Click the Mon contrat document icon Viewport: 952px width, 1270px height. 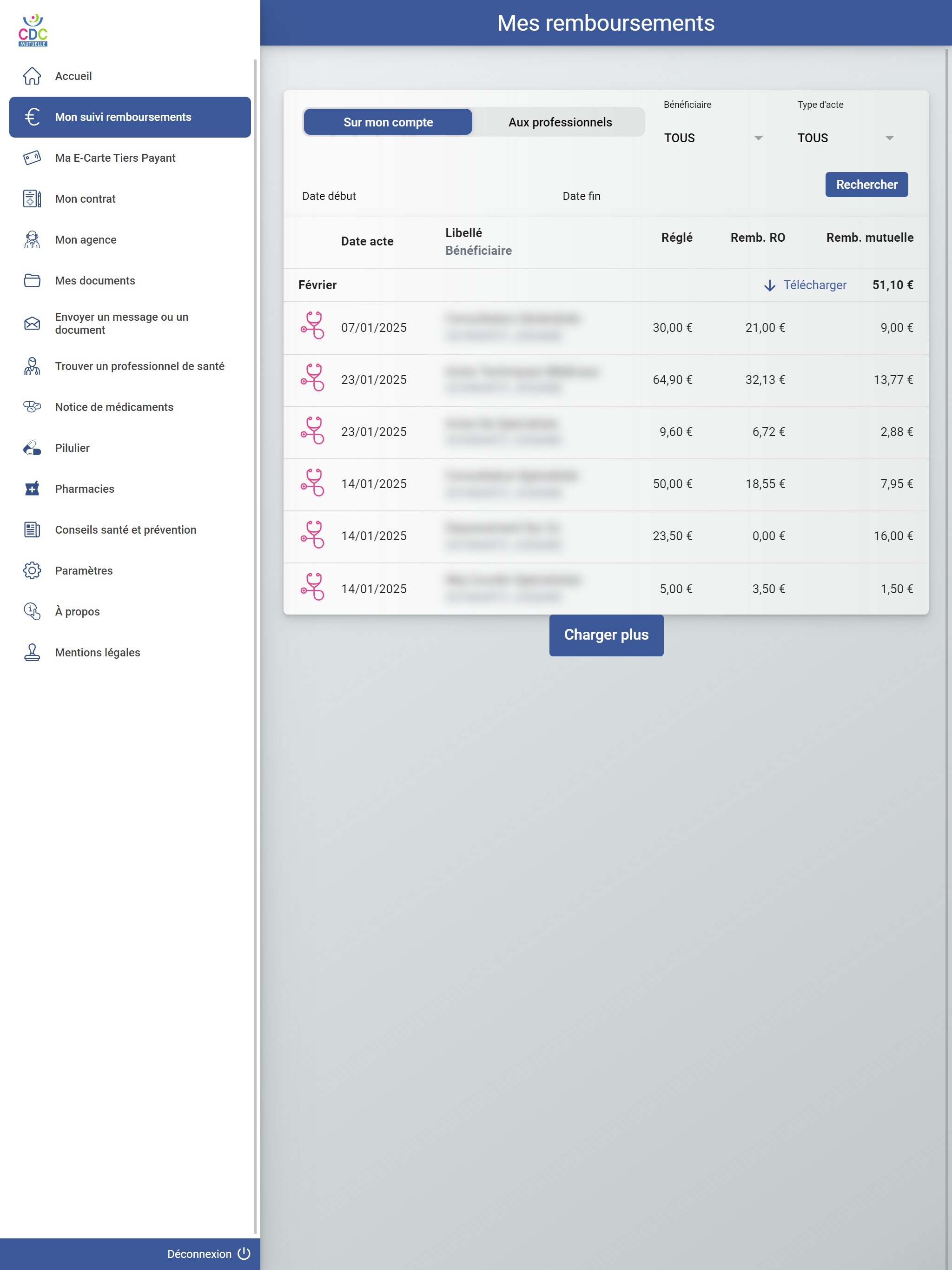tap(32, 198)
